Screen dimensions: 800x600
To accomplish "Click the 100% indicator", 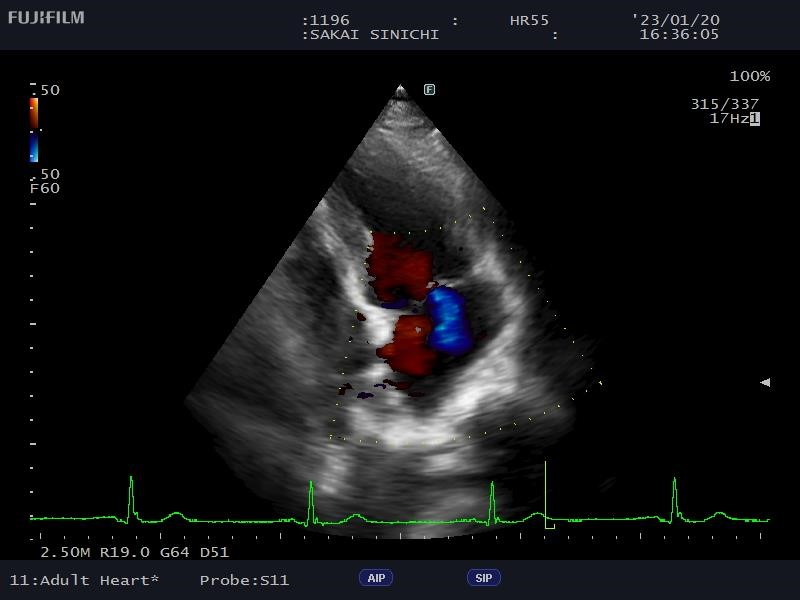I will (749, 77).
